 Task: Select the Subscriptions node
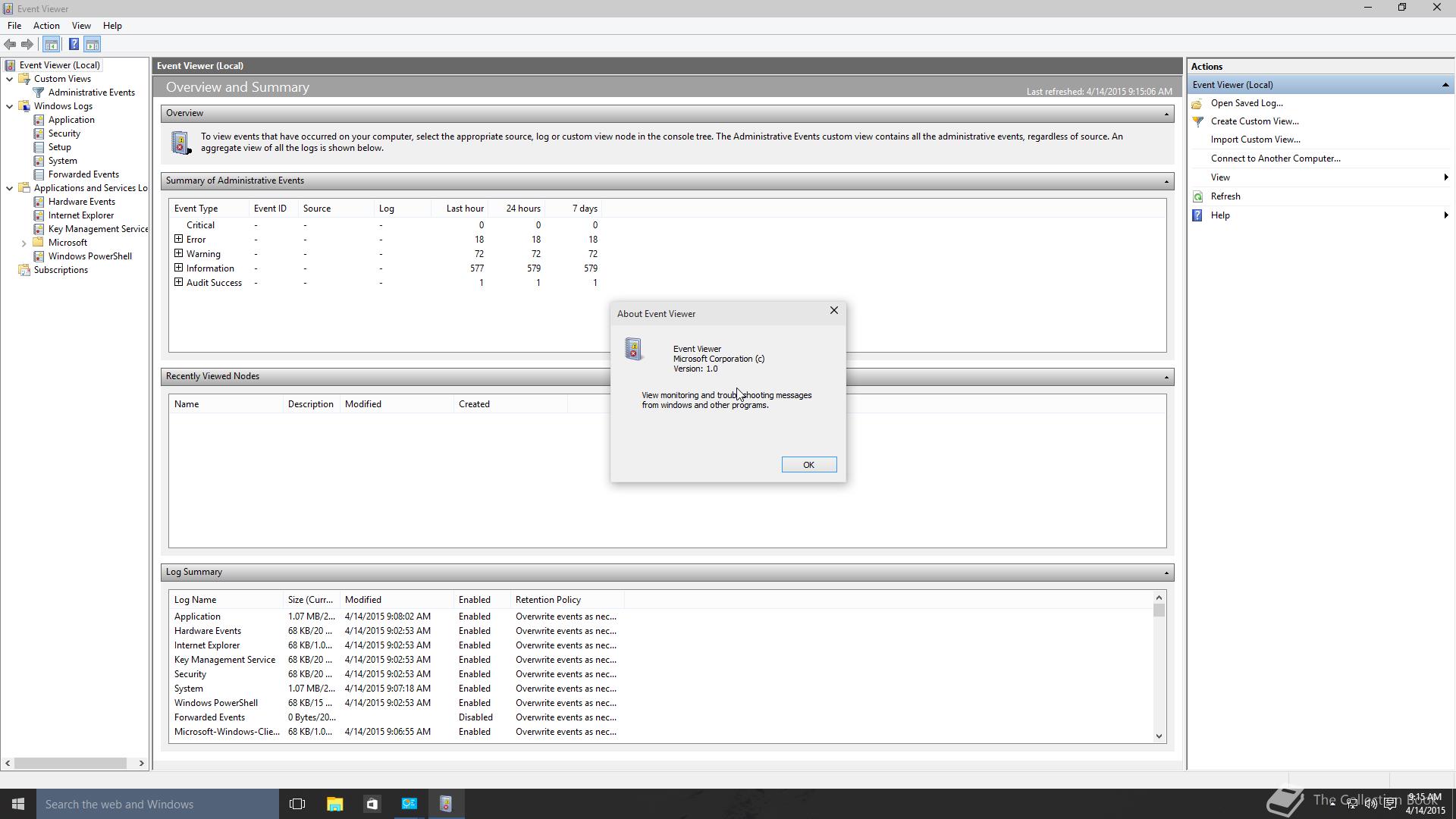pos(61,270)
